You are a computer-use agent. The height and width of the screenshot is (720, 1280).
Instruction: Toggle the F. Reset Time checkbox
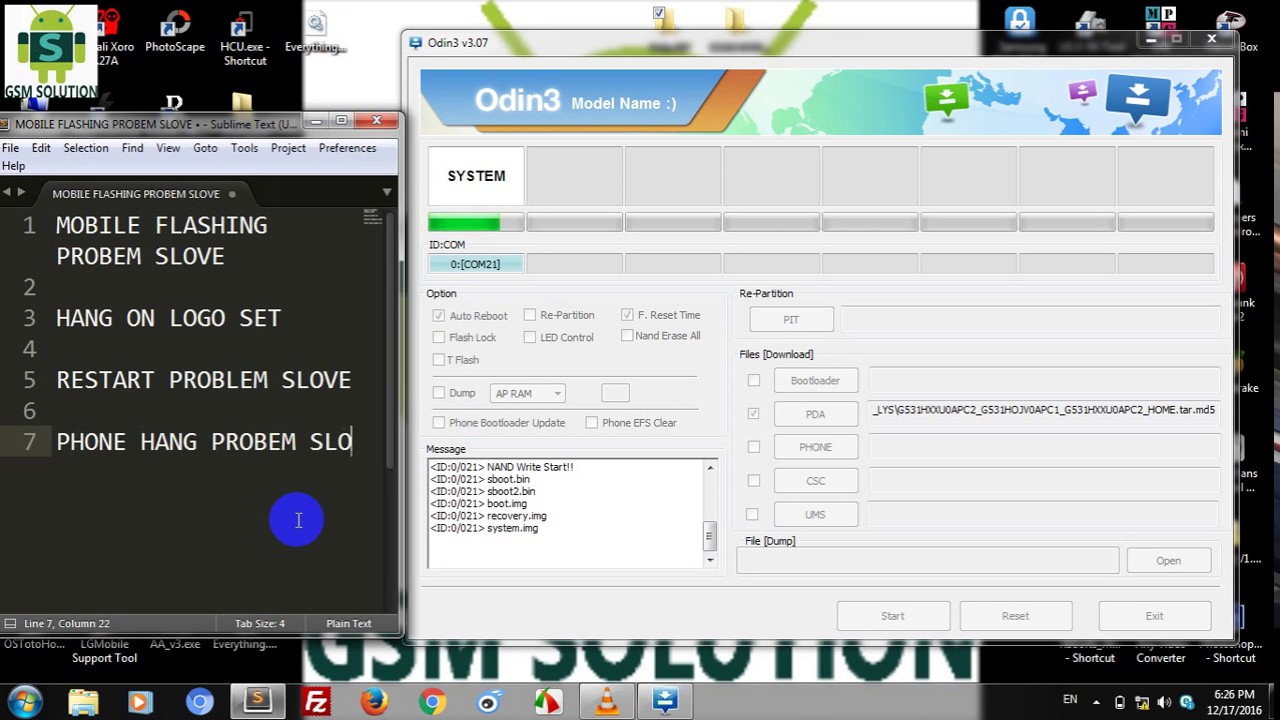tap(627, 315)
